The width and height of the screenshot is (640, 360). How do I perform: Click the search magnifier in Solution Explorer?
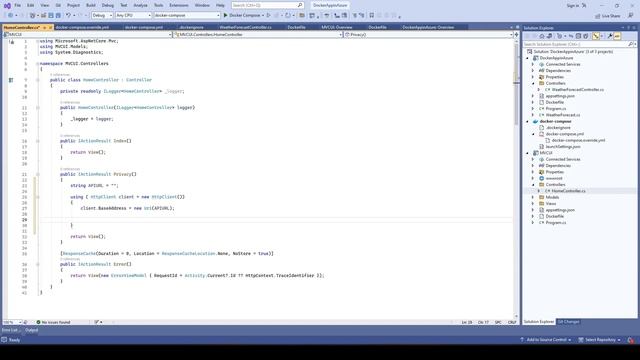coord(631,44)
